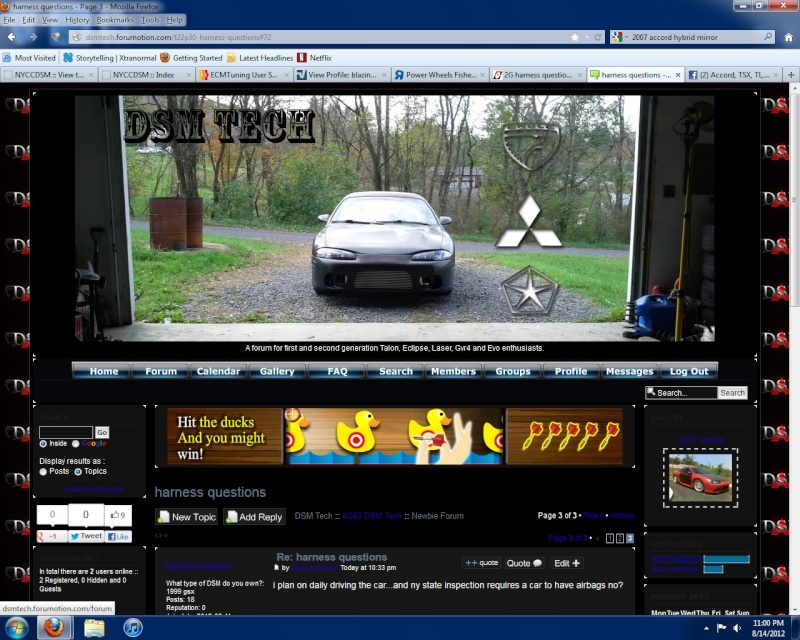This screenshot has width=800, height=640.
Task: Switch to the 'ECMTuning User S...' tab
Action: (245, 75)
